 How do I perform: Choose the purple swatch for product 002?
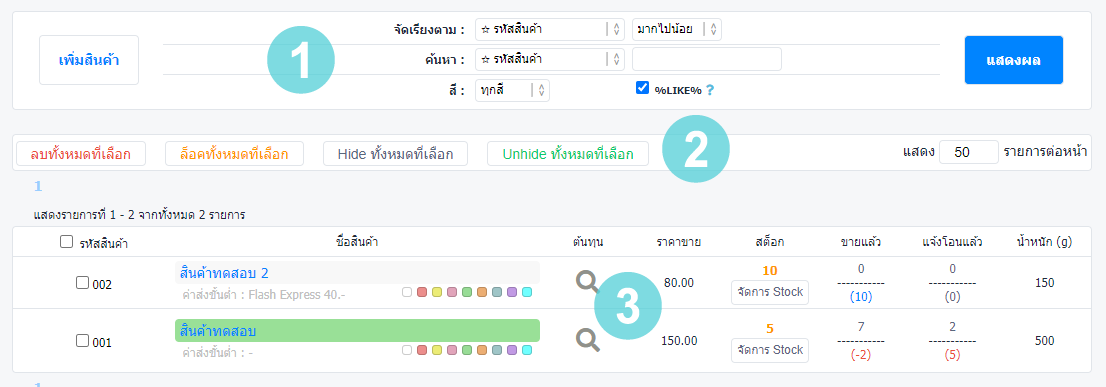[512, 292]
